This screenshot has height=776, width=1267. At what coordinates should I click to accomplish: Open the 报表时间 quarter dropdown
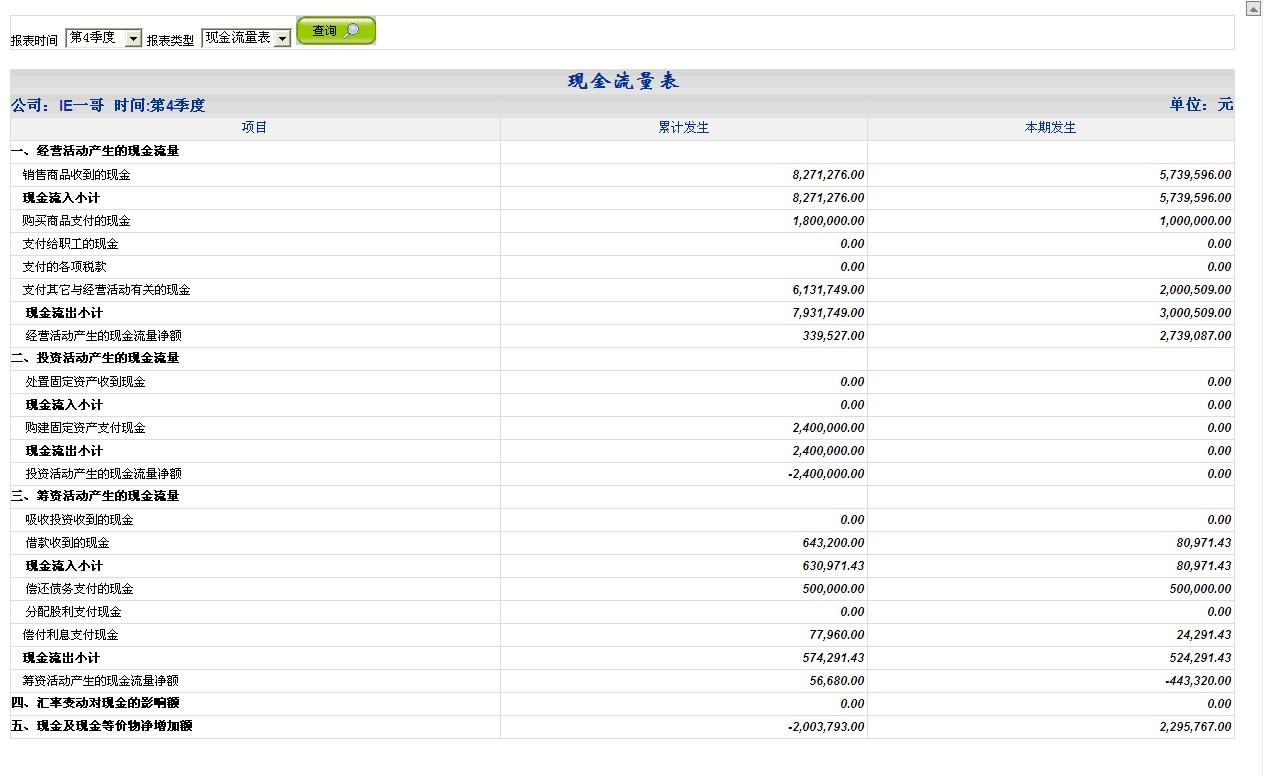coord(104,38)
